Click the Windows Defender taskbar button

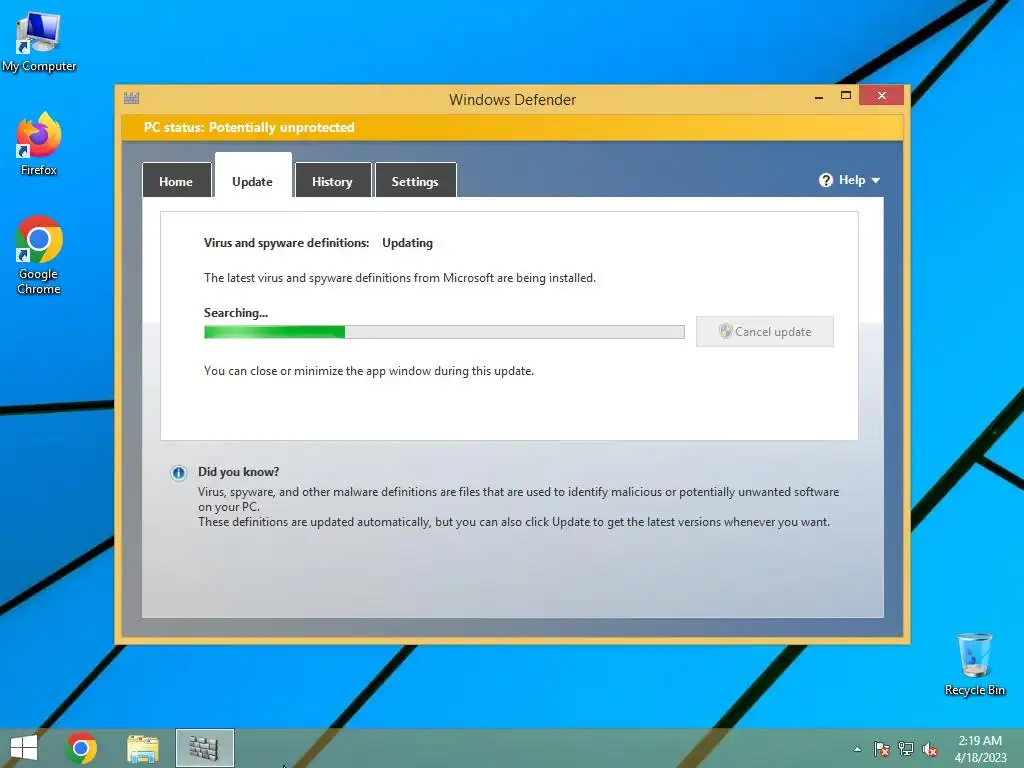(x=204, y=748)
